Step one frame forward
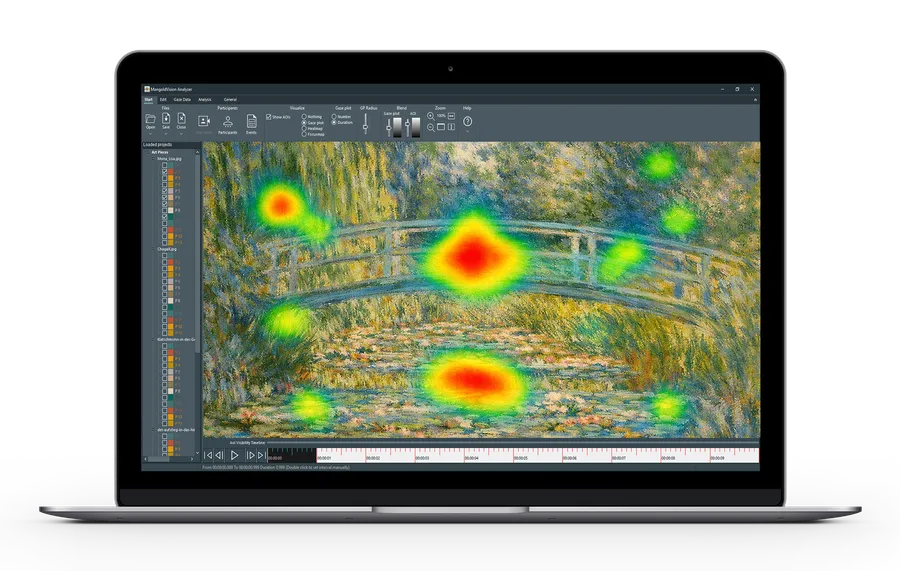Screen dimensions: 900x571 [250, 455]
